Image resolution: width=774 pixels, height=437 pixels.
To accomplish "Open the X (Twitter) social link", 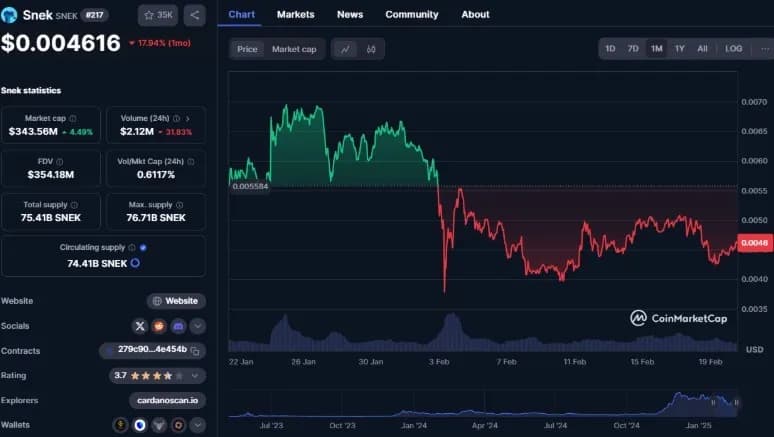I will point(140,326).
